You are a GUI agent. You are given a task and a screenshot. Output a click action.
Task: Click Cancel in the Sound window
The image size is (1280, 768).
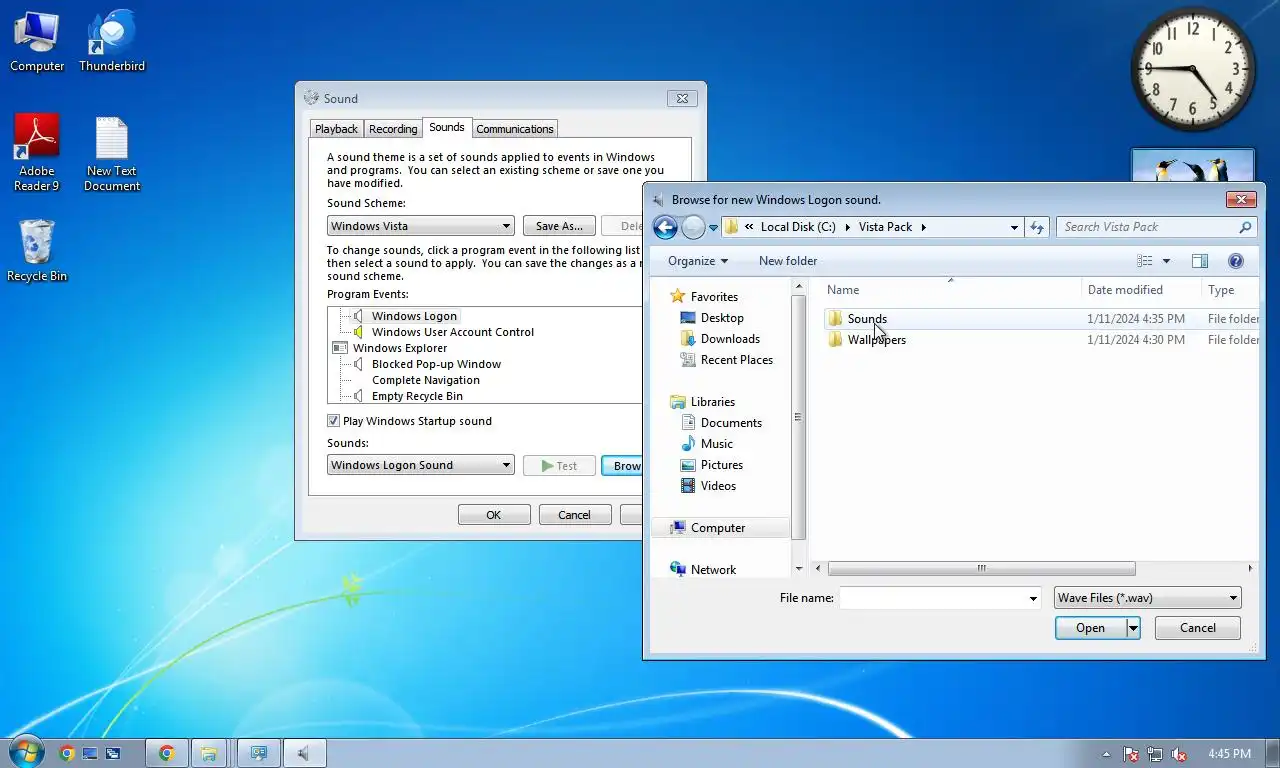click(x=575, y=515)
